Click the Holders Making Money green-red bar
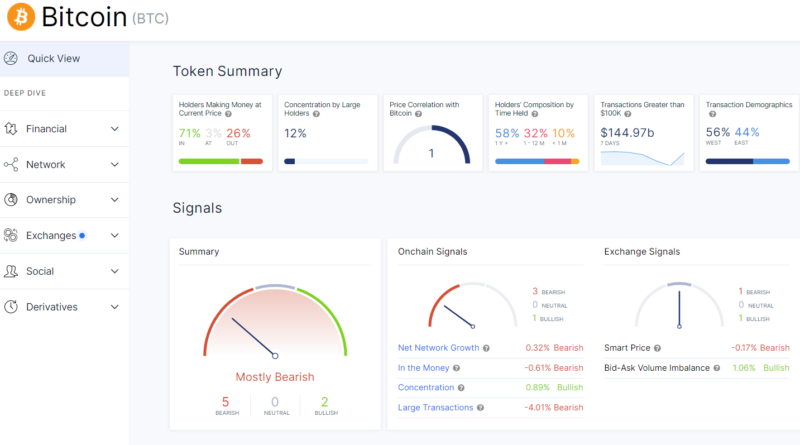The width and height of the screenshot is (800, 445). coord(221,161)
